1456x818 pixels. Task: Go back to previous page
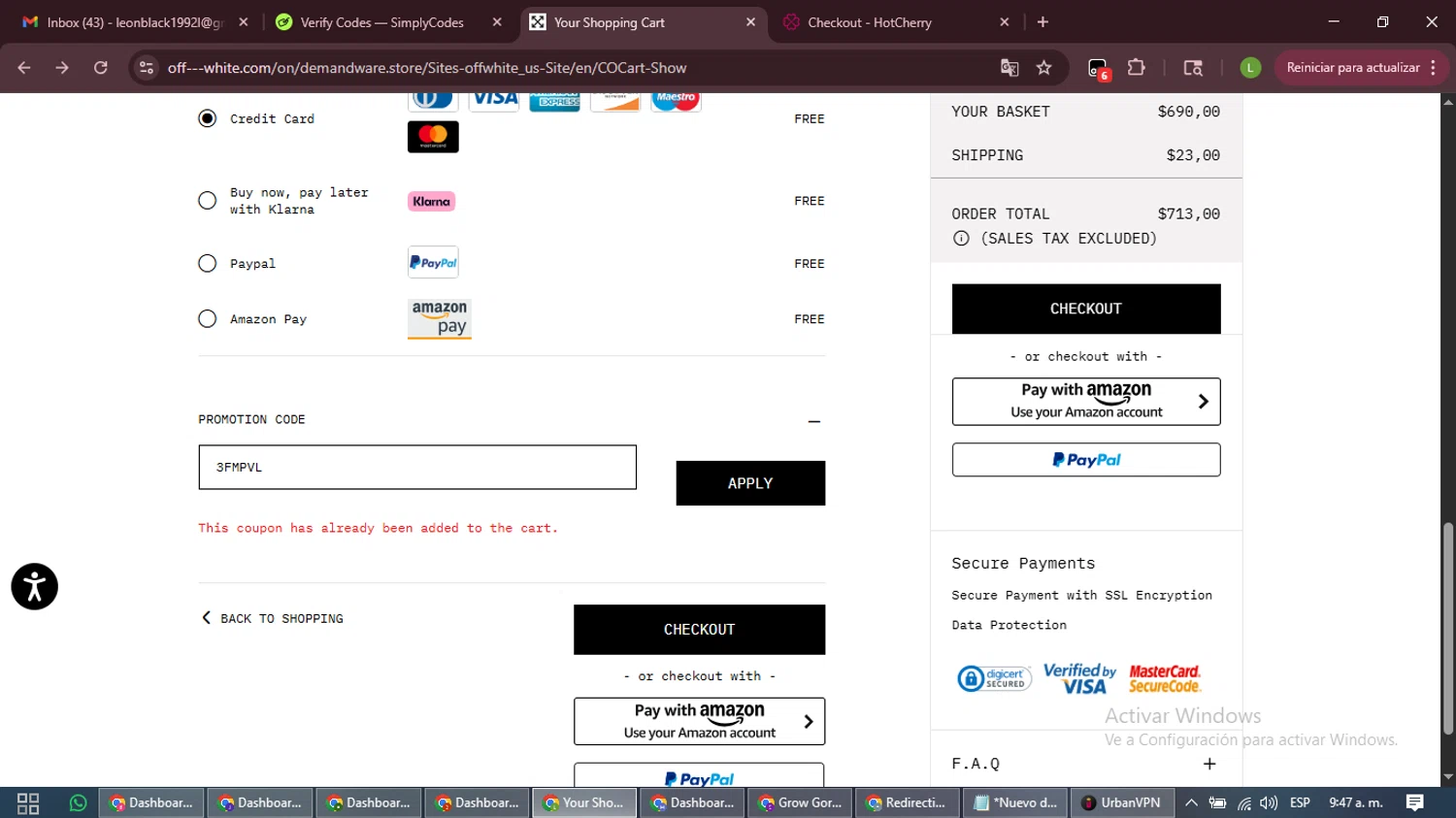tap(24, 68)
